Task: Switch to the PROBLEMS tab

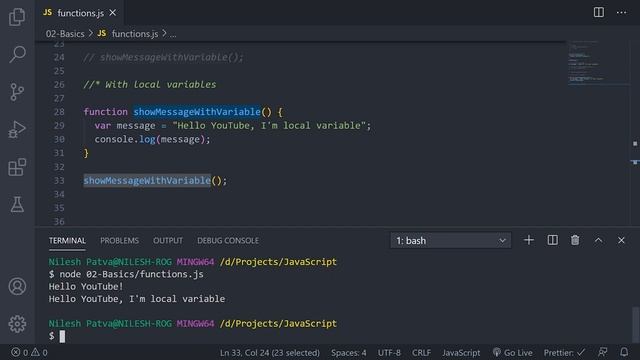Action: (x=120, y=240)
